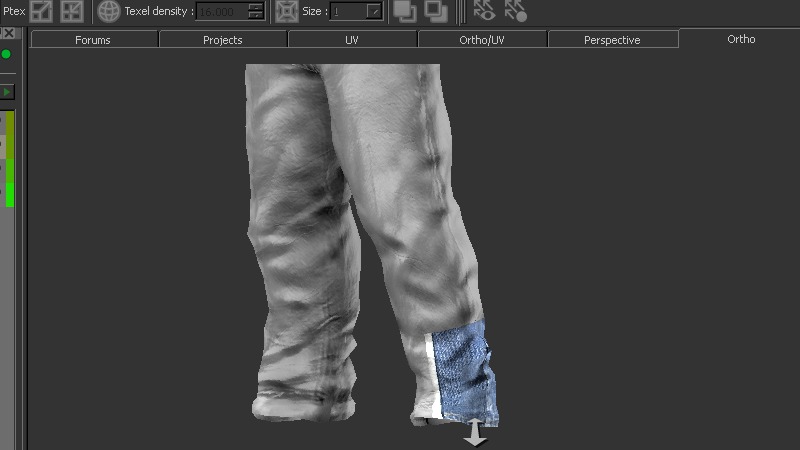Click the Texel density value field
800x450 pixels.
click(x=220, y=12)
